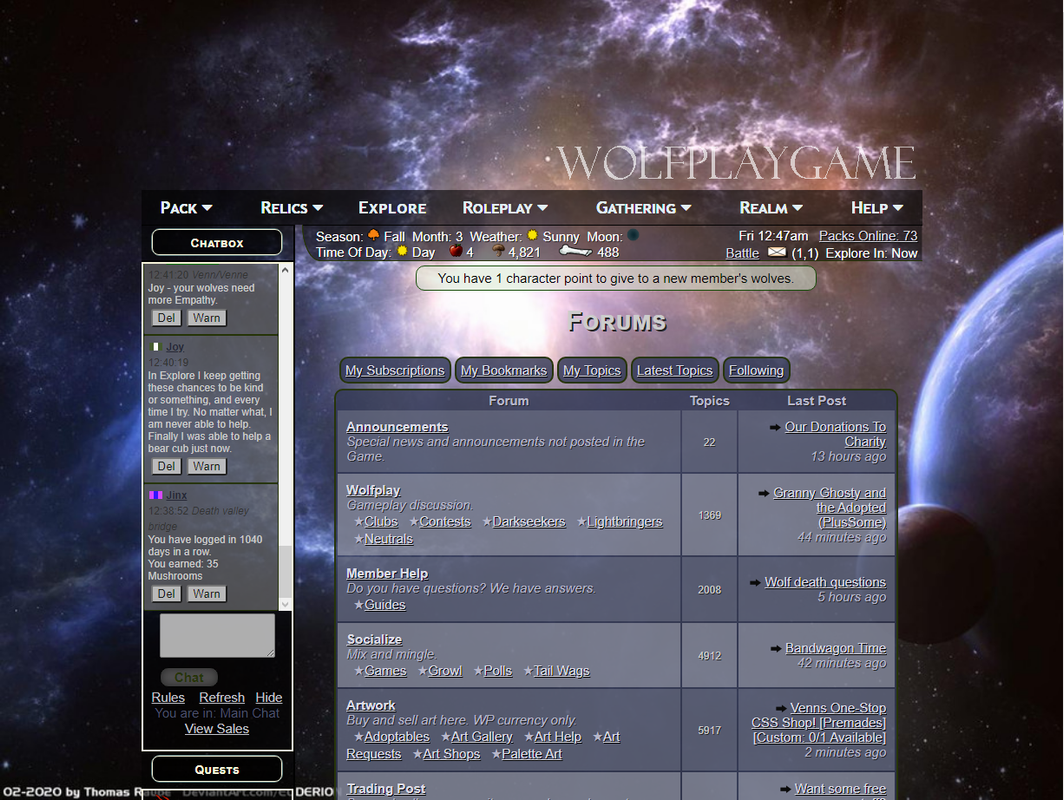The height and width of the screenshot is (800, 1064).
Task: Click the red apple icon
Action: tap(456, 251)
